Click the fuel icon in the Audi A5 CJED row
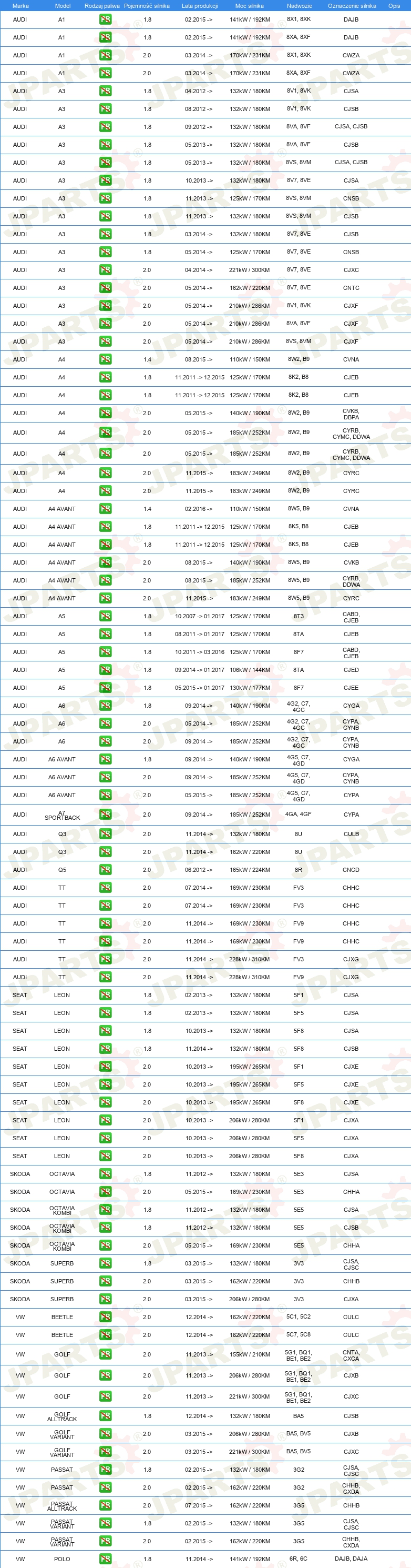 click(x=105, y=670)
